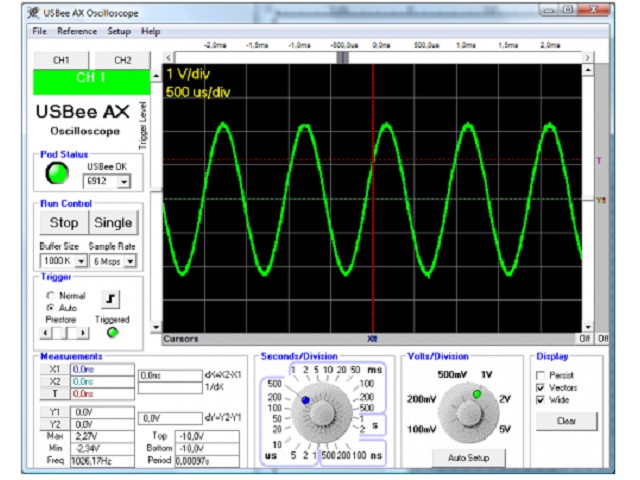Click the Y2 cursor button
Screen dimensions: 640x480
click(55, 424)
